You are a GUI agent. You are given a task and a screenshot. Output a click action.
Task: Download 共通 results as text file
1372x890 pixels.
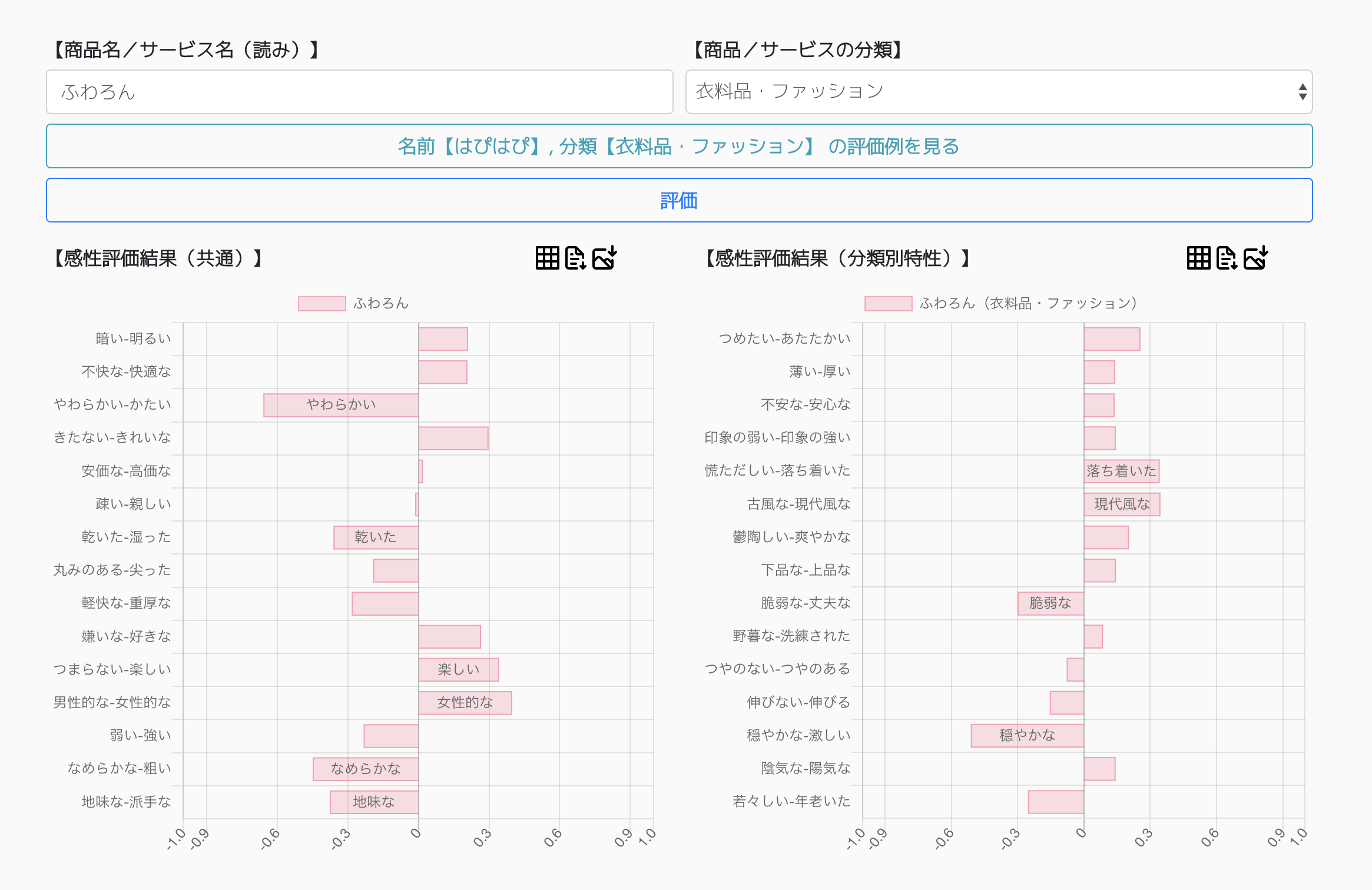575,258
